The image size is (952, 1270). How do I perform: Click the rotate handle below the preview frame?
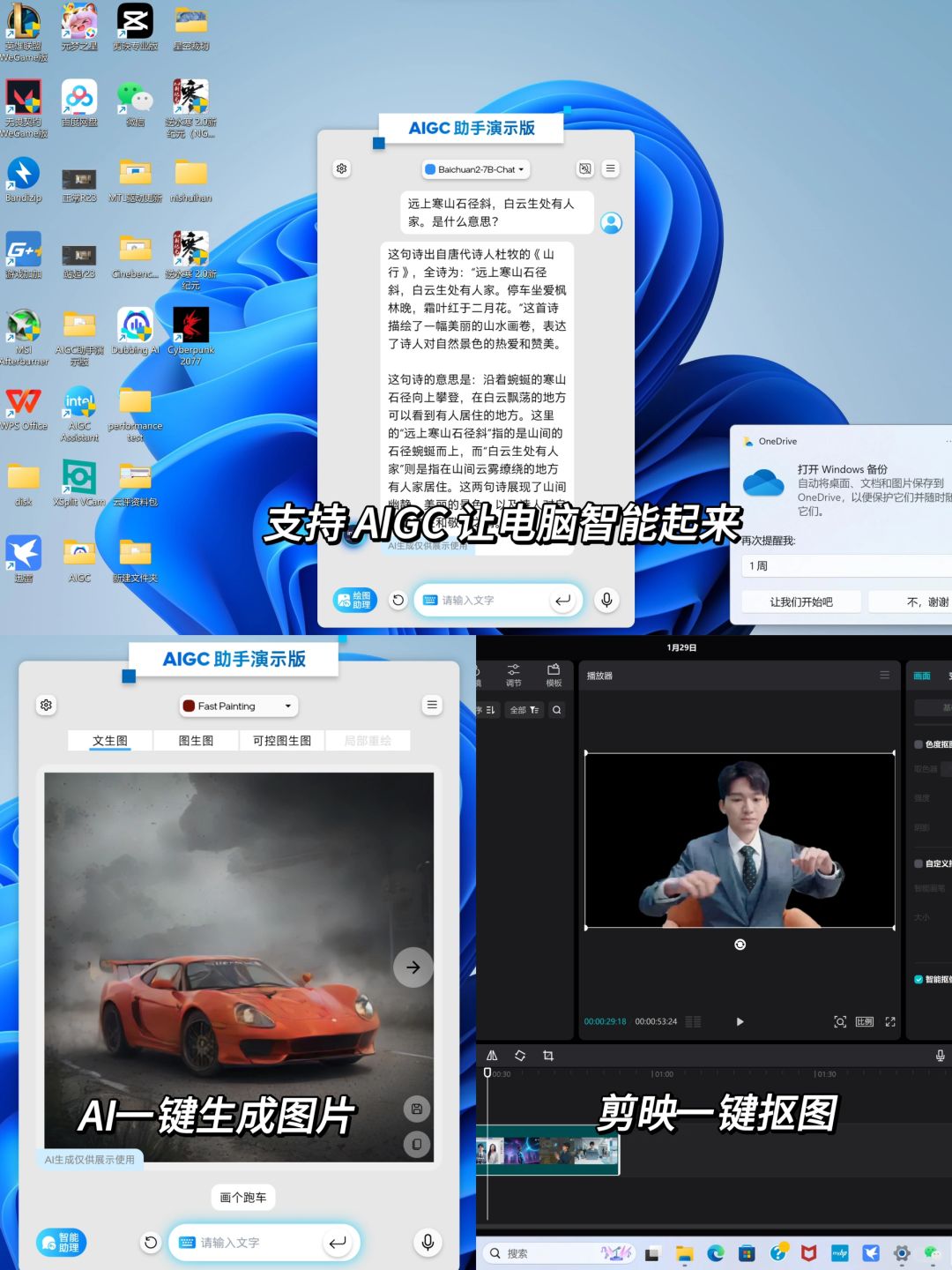740,945
